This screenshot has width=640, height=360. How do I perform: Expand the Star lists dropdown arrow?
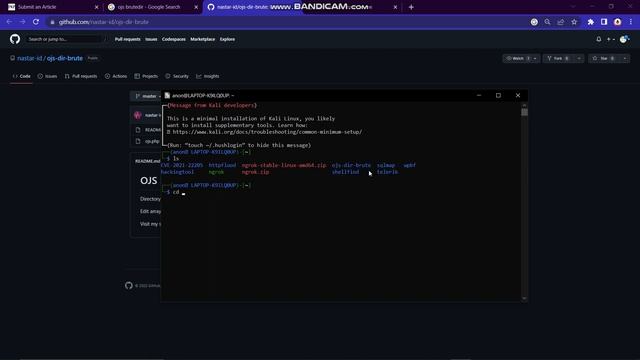tap(624, 58)
